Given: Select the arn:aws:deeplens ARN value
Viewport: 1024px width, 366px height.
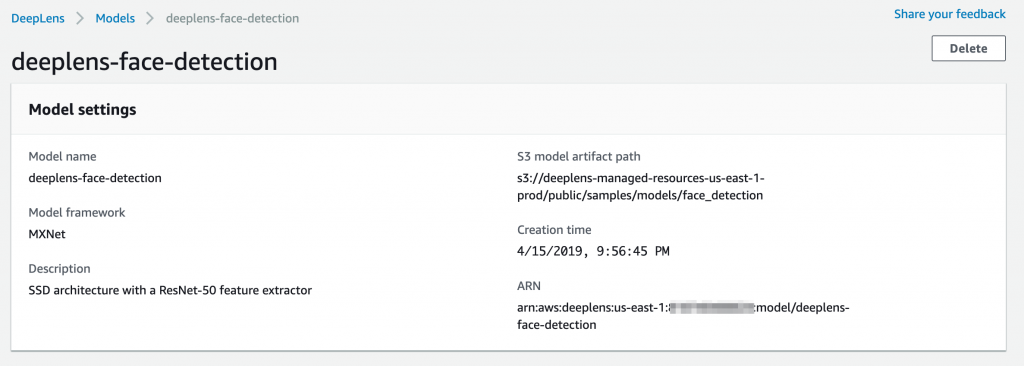Looking at the screenshot, I should pos(683,315).
